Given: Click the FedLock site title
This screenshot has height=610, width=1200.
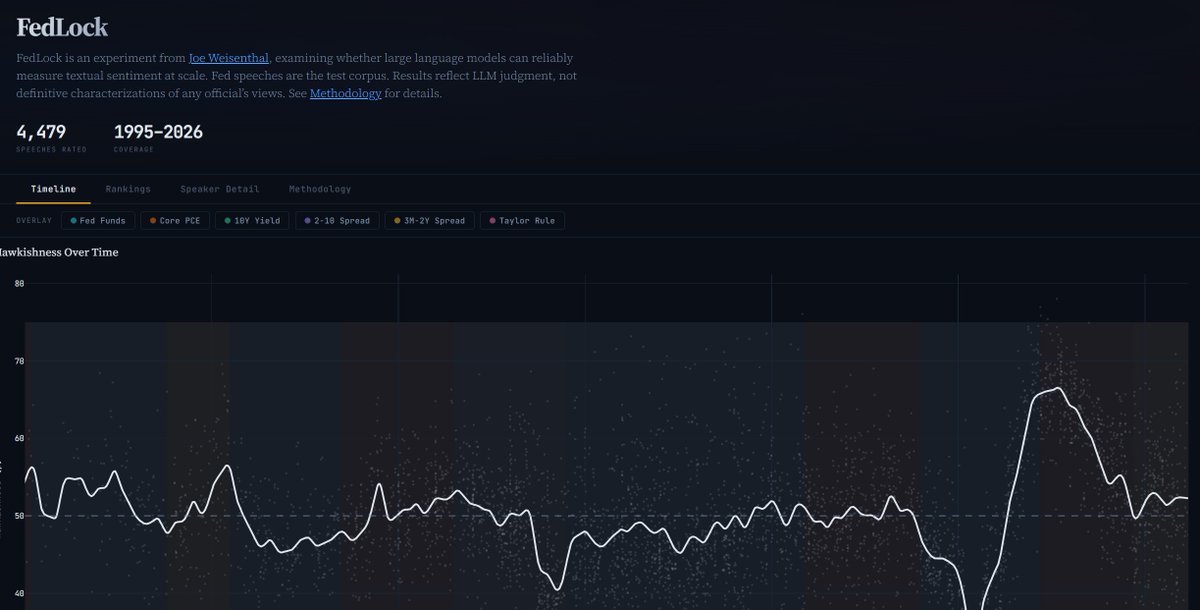Looking at the screenshot, I should (62, 27).
